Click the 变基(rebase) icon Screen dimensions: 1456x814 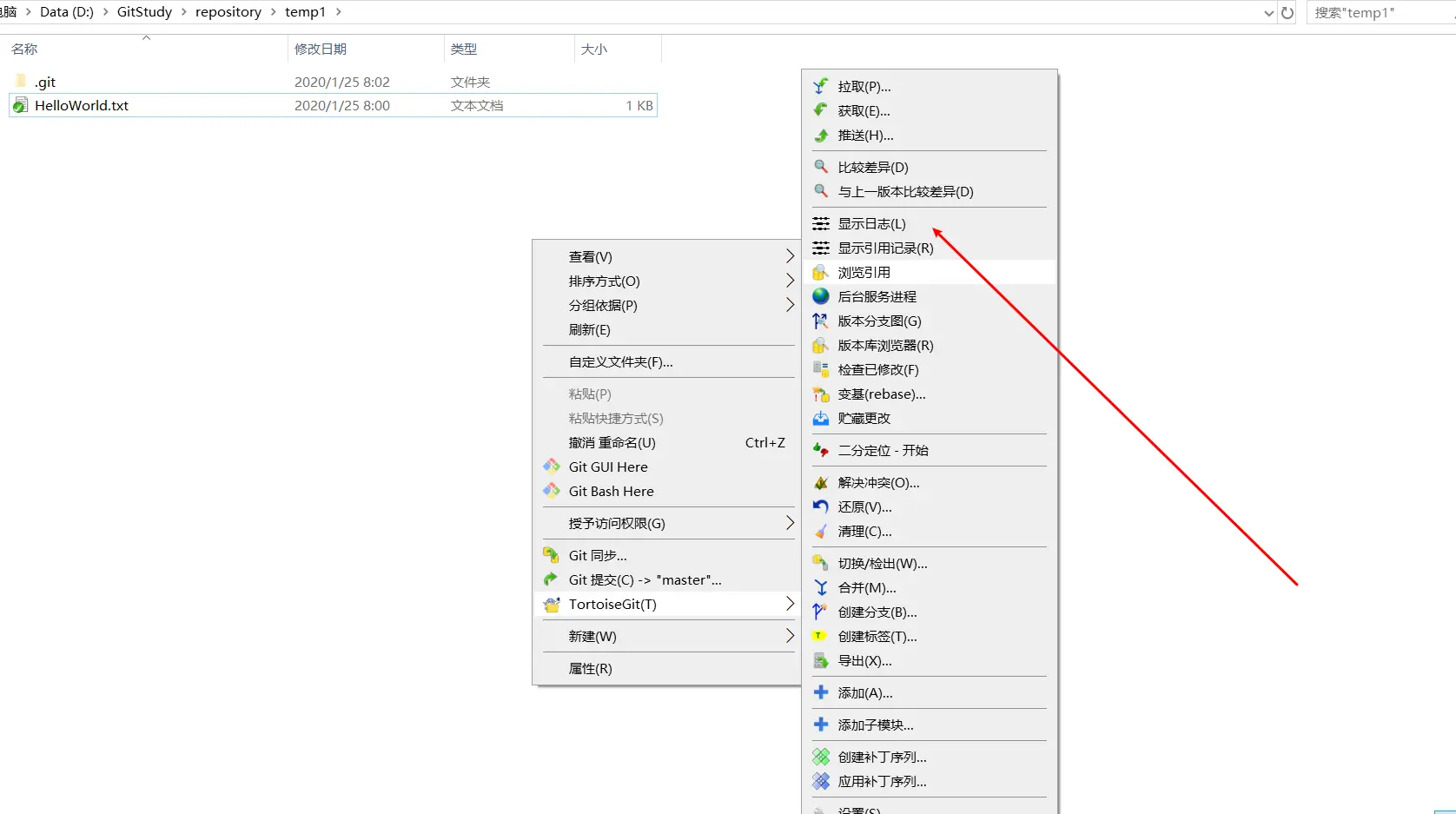tap(820, 394)
